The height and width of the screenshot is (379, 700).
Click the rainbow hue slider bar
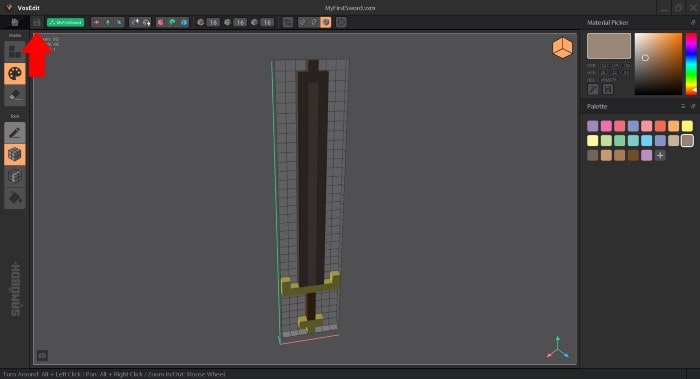coord(691,64)
